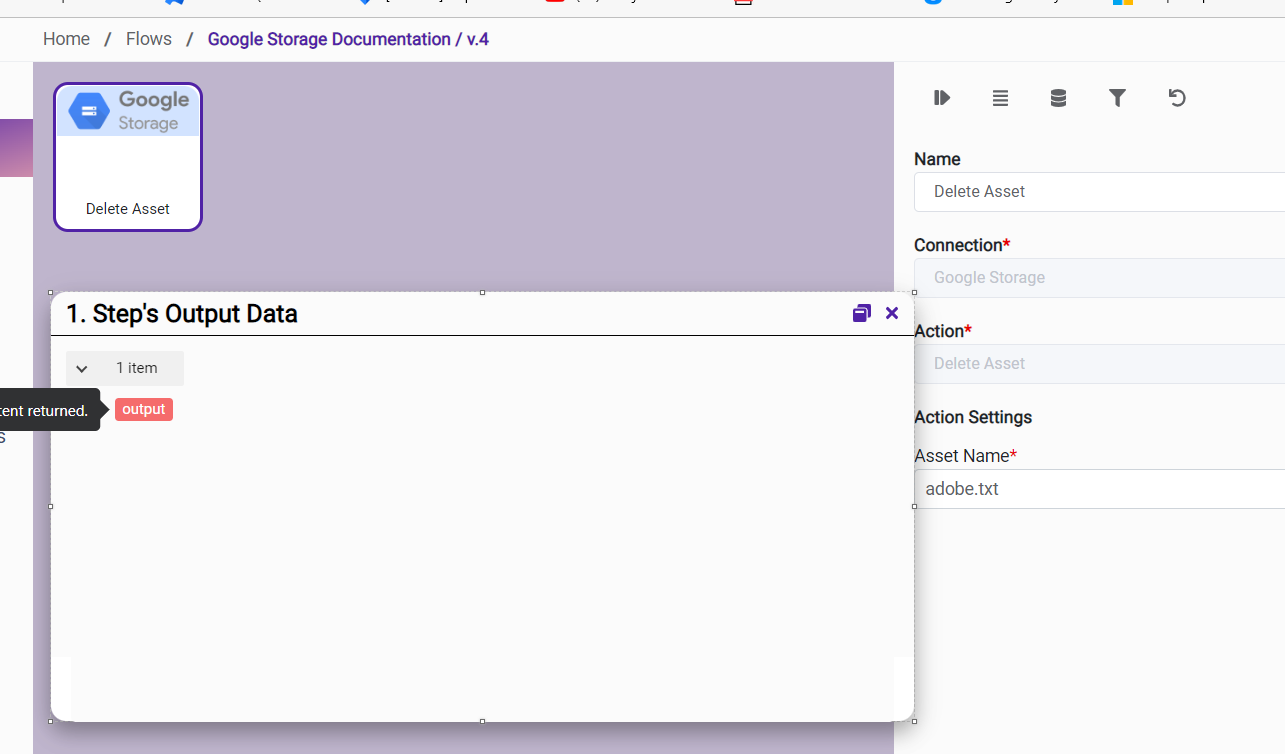Click the Name field containing Delete Asset

coord(1098,192)
